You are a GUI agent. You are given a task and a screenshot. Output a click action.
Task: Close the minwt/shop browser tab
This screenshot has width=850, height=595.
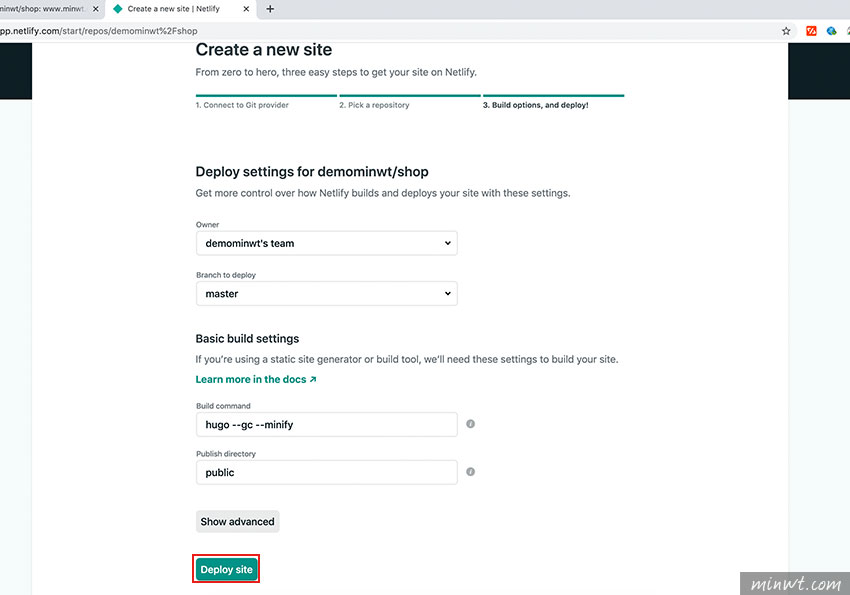point(95,9)
